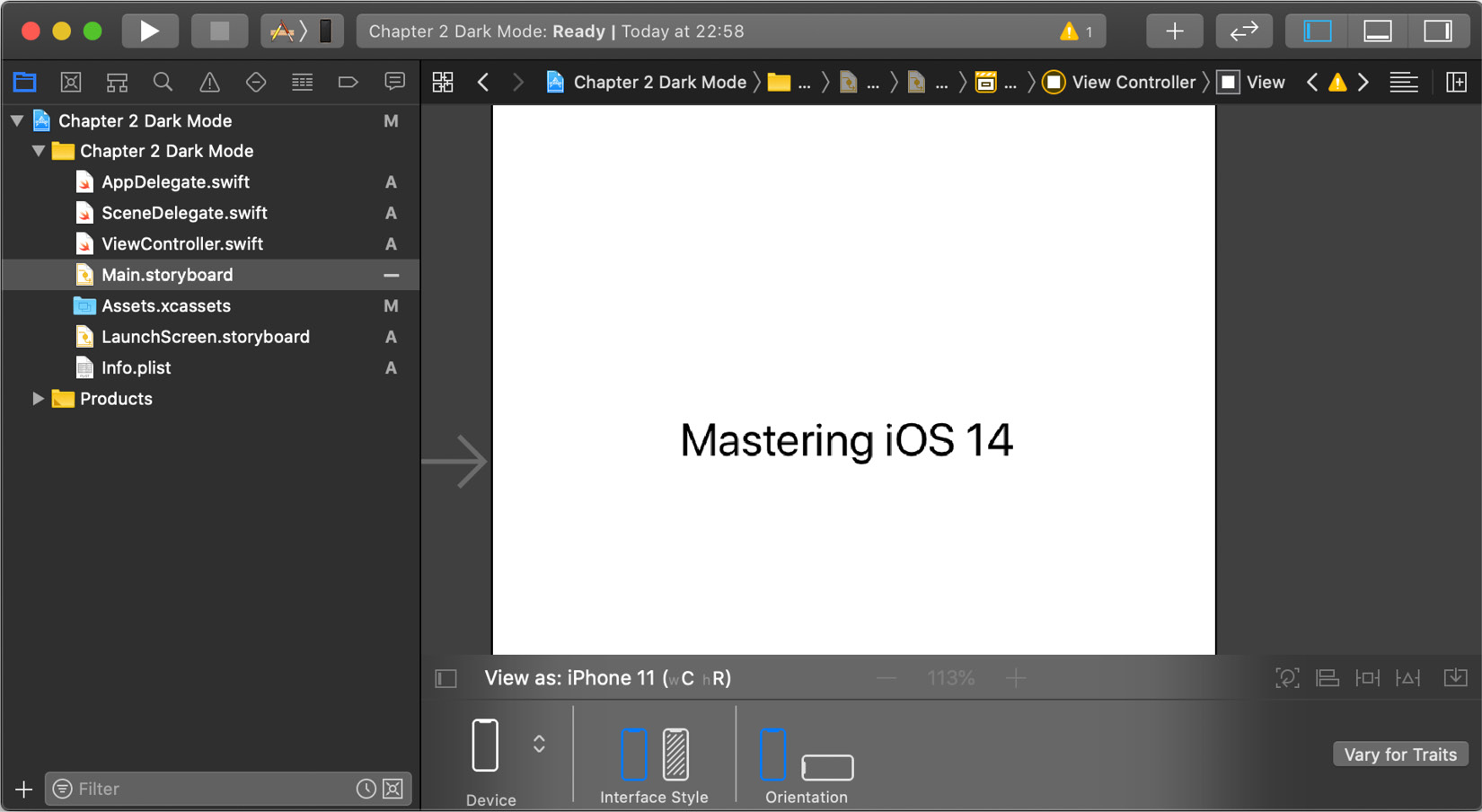Viewport: 1482px width, 812px height.
Task: Select Portrait orientation
Action: (x=772, y=754)
